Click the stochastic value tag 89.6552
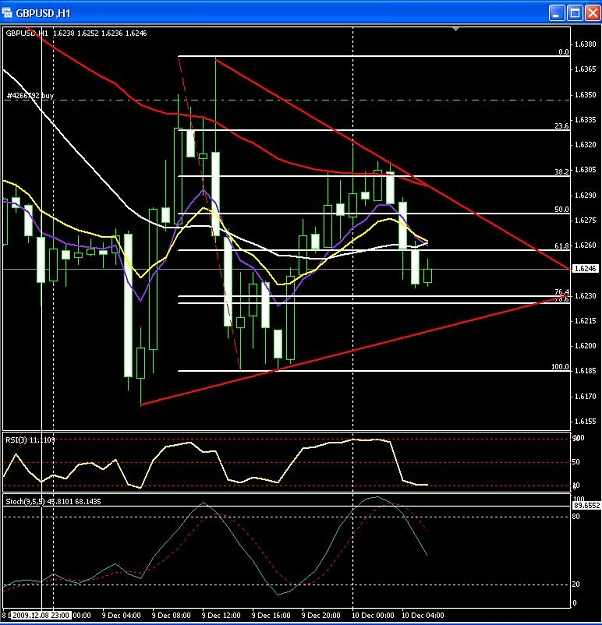The width and height of the screenshot is (602, 625). coord(586,505)
